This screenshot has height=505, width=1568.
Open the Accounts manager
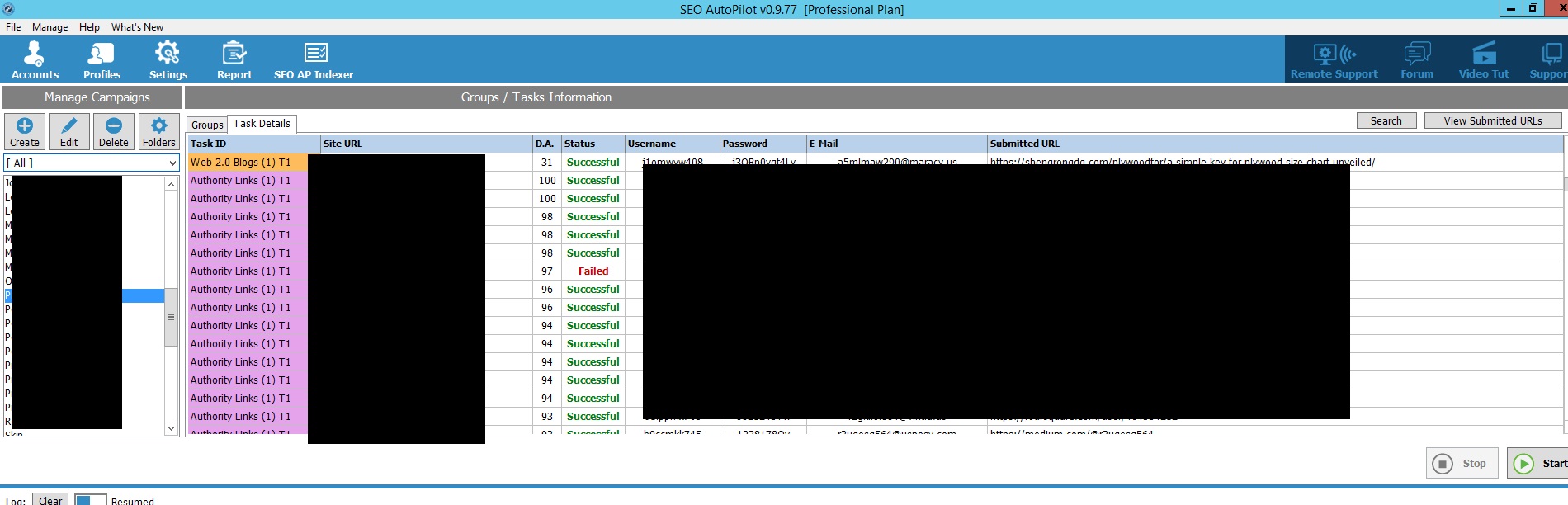coord(35,59)
